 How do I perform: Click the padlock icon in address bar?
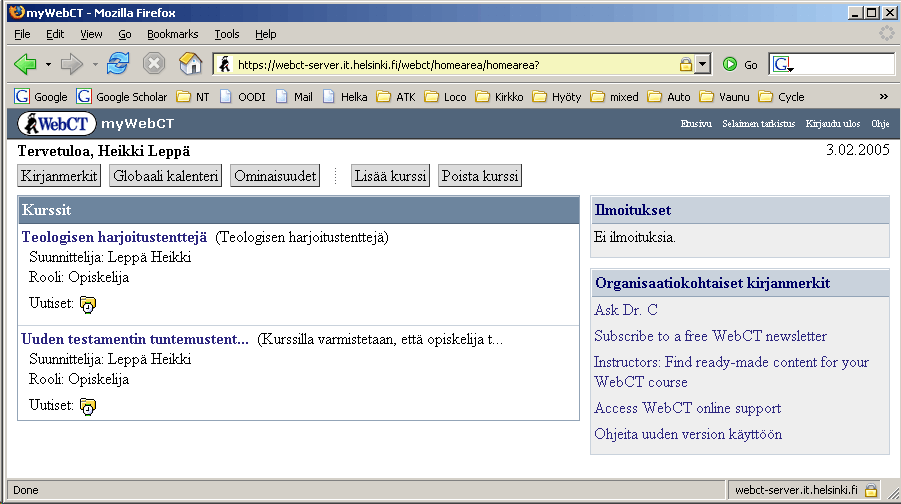coord(686,64)
